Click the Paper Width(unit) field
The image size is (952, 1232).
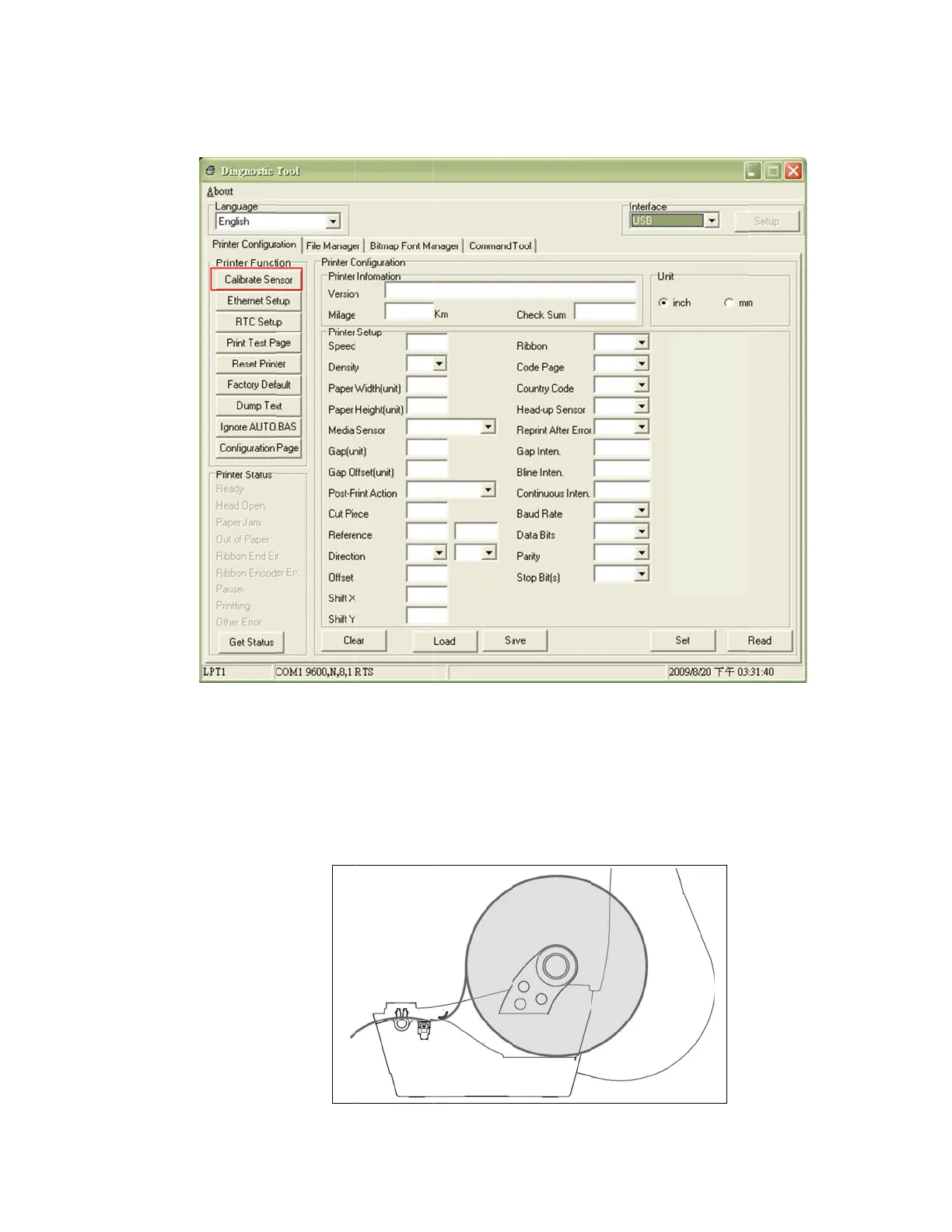(x=426, y=385)
